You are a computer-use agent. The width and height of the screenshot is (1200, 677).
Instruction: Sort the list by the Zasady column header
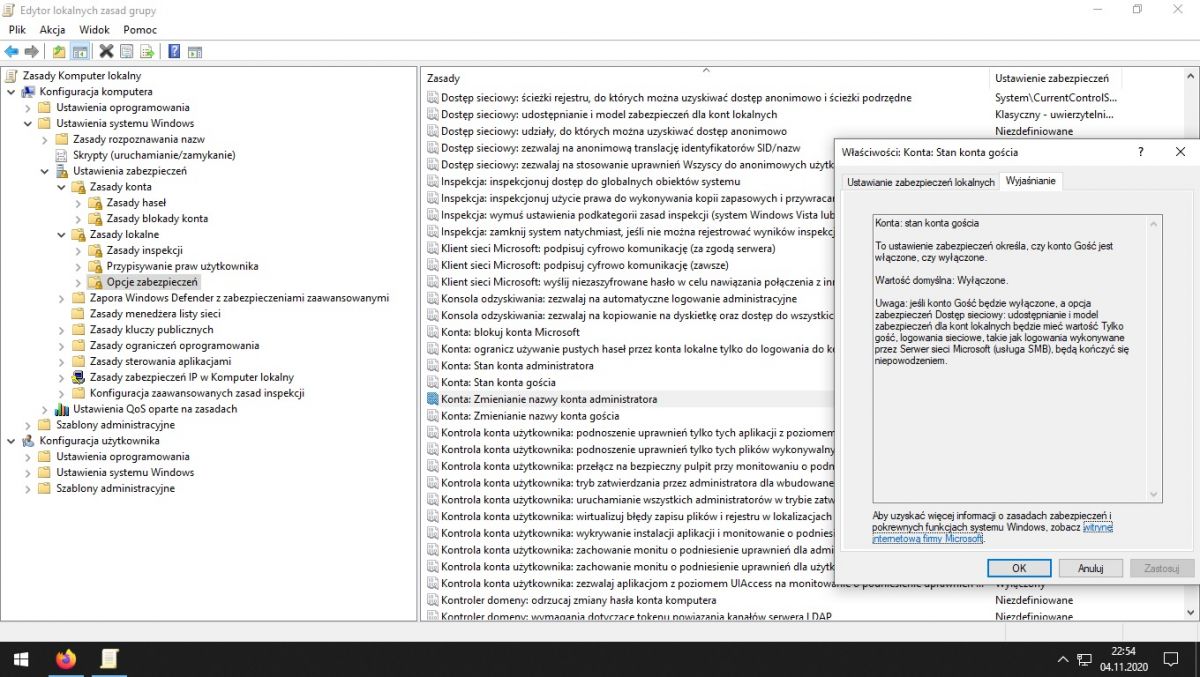coord(705,78)
